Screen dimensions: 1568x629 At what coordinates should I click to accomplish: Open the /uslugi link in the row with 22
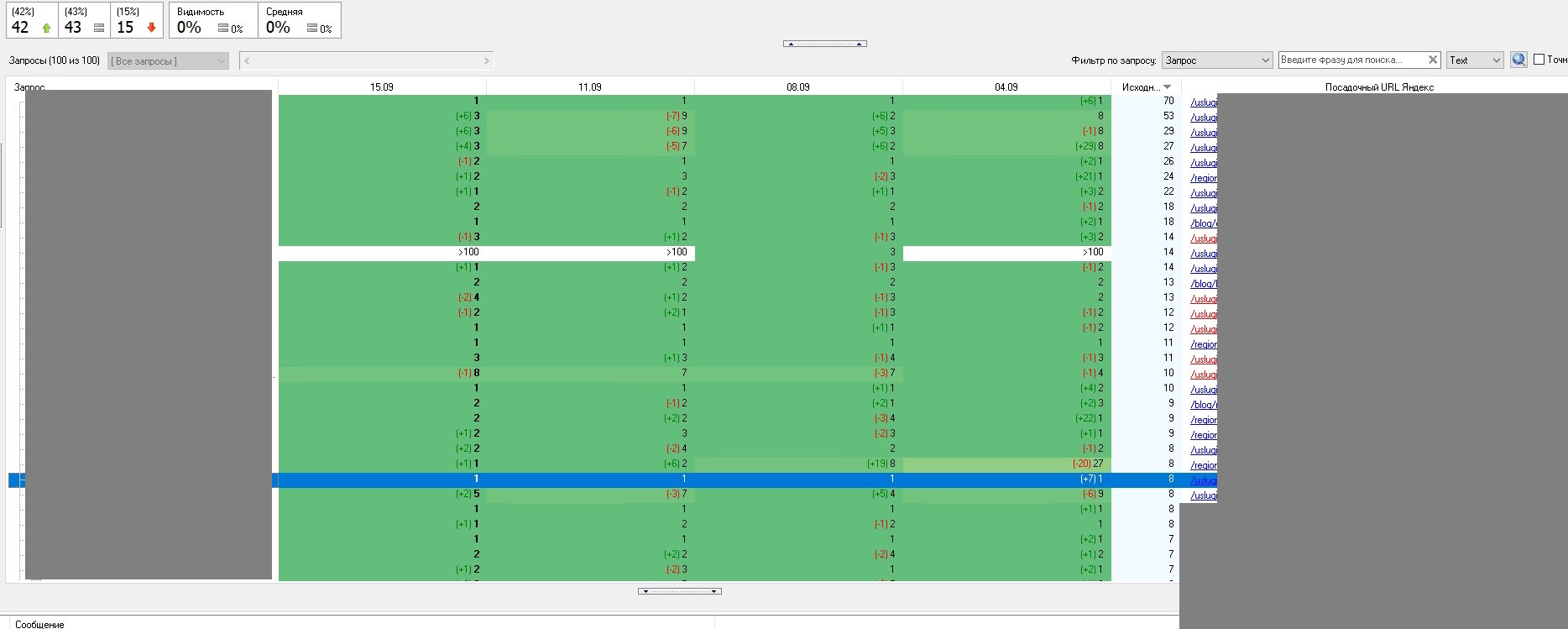tap(1204, 192)
